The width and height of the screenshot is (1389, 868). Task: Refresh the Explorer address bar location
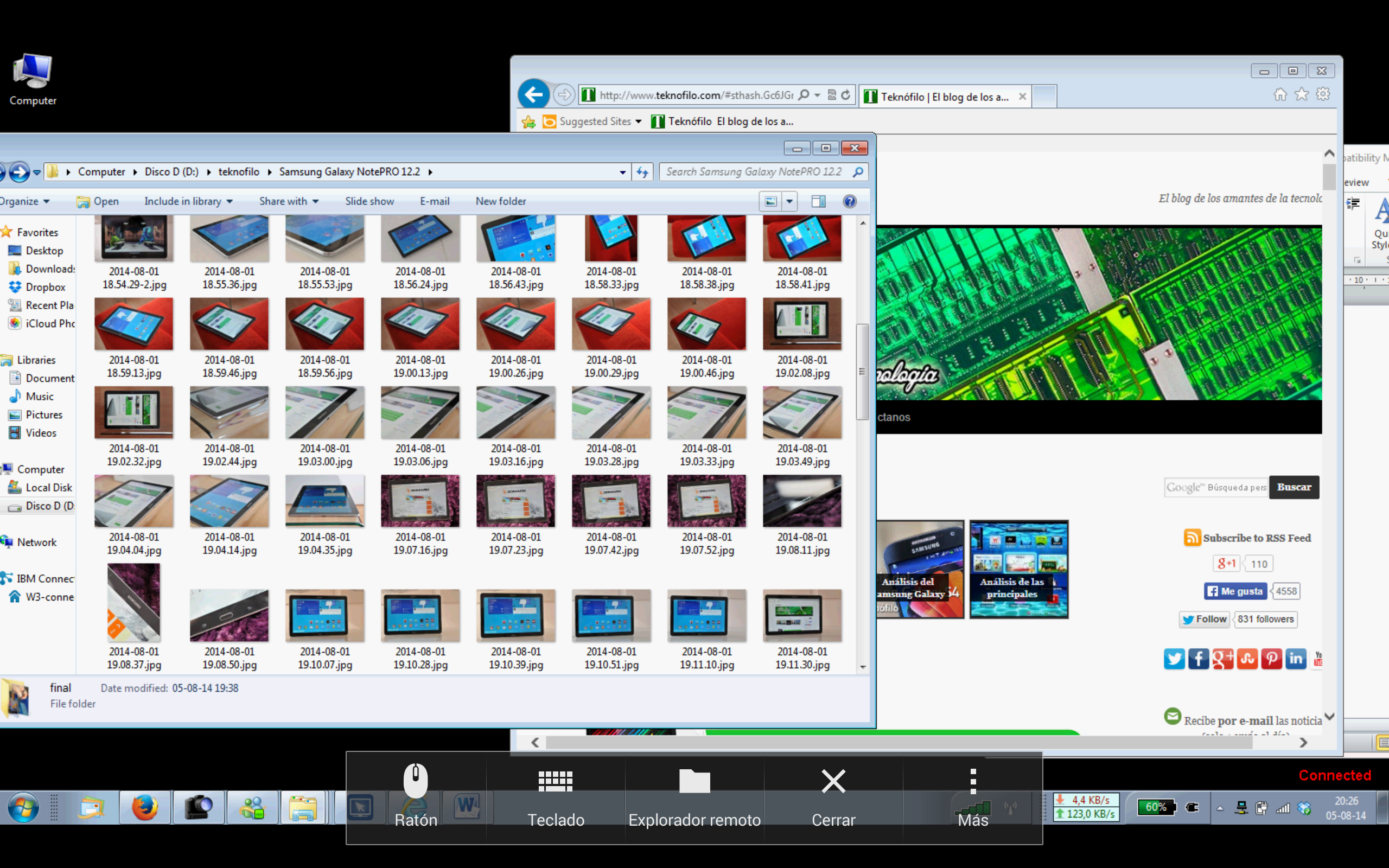[642, 172]
